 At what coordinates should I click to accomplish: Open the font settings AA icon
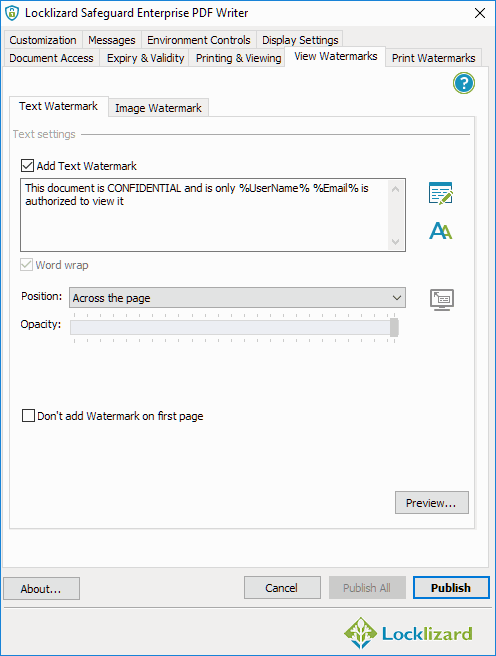point(440,231)
